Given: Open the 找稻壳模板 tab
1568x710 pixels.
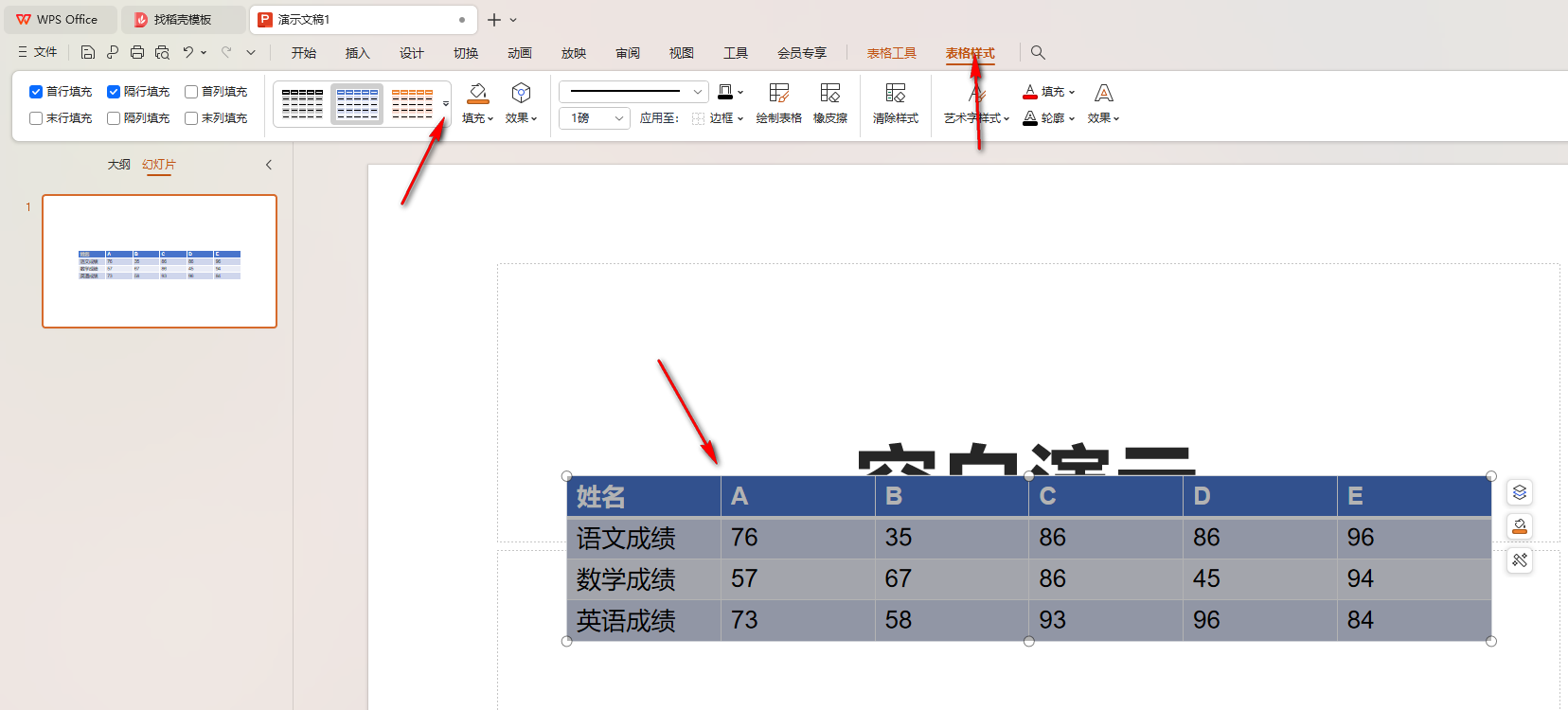Looking at the screenshot, I should pos(182,19).
